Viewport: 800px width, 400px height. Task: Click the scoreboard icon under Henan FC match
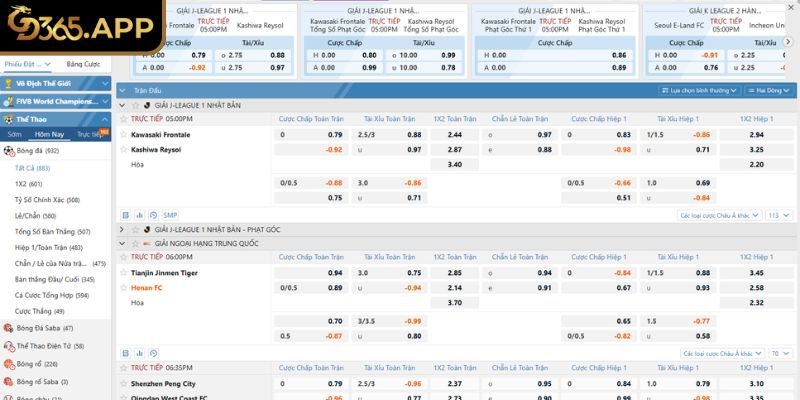click(x=125, y=354)
